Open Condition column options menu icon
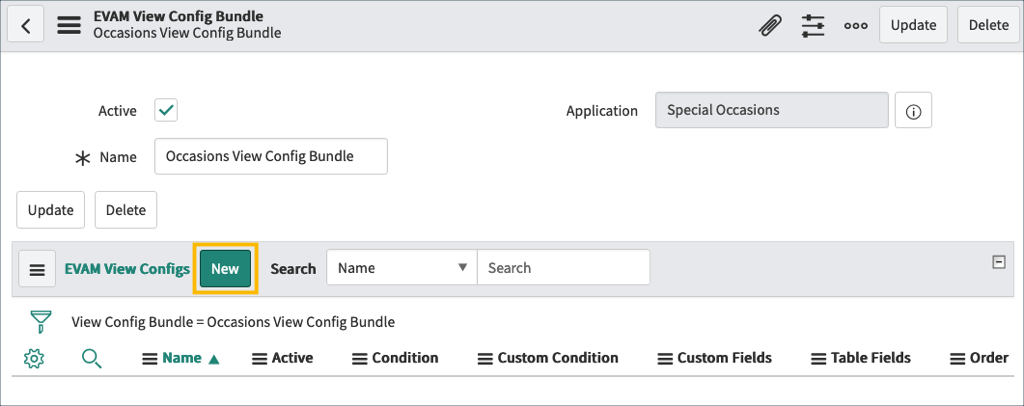 [360, 358]
